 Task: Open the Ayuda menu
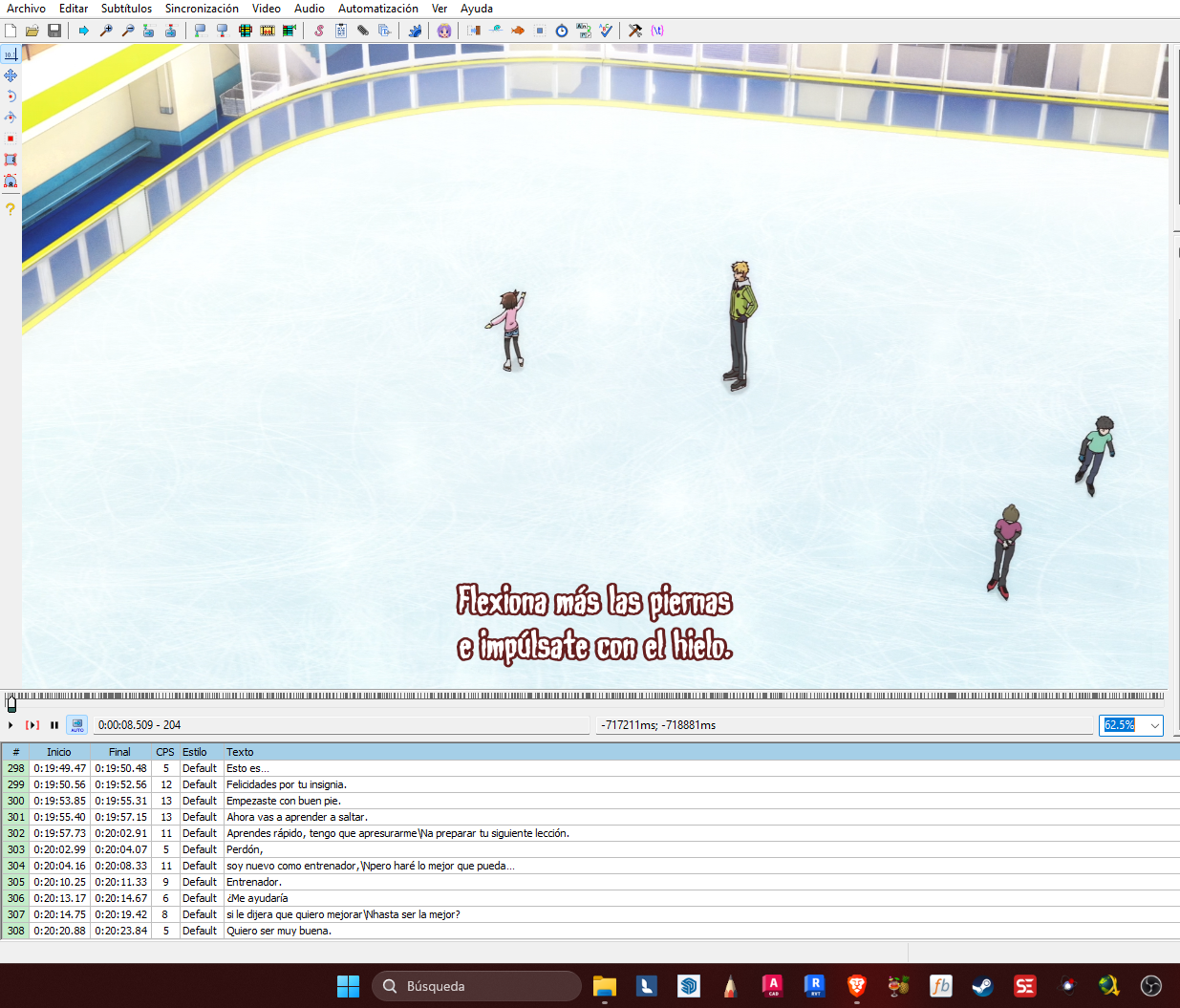477,9
